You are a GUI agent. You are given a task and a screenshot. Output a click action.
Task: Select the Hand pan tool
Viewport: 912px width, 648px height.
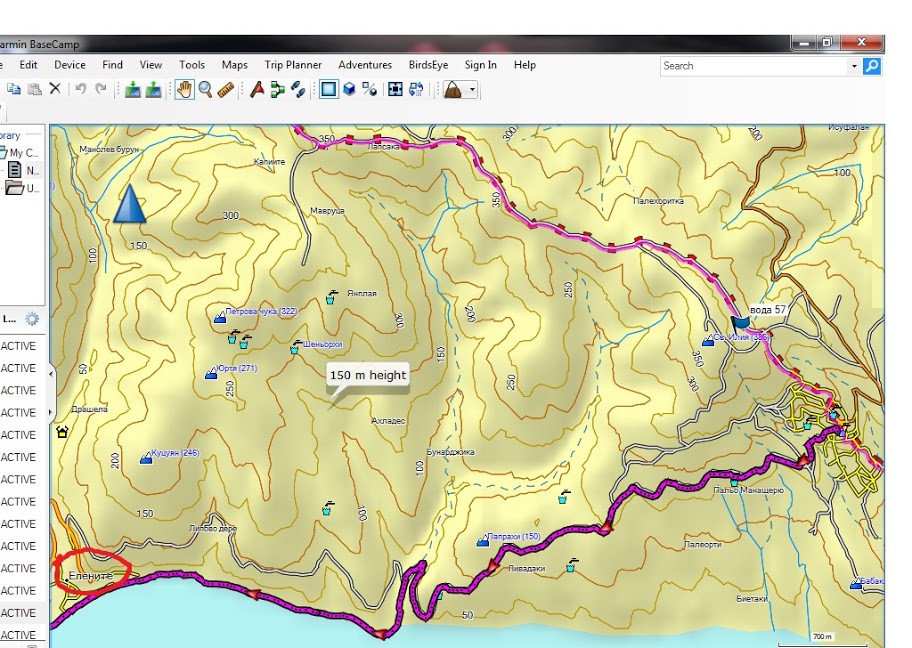click(x=184, y=89)
